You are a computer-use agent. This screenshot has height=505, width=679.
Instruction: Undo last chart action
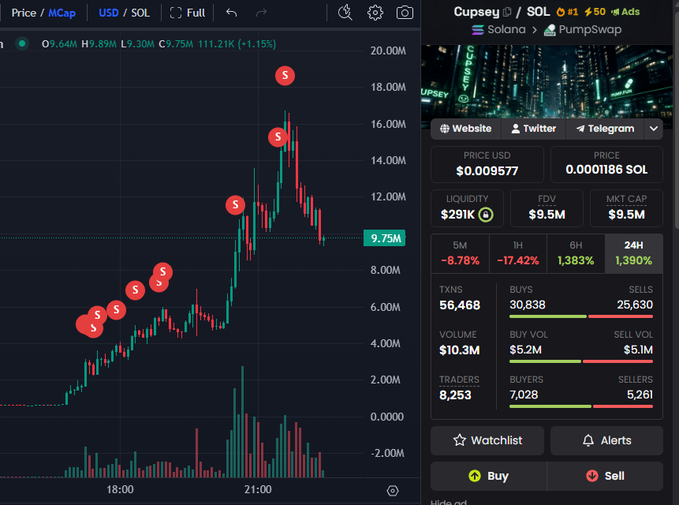[232, 13]
